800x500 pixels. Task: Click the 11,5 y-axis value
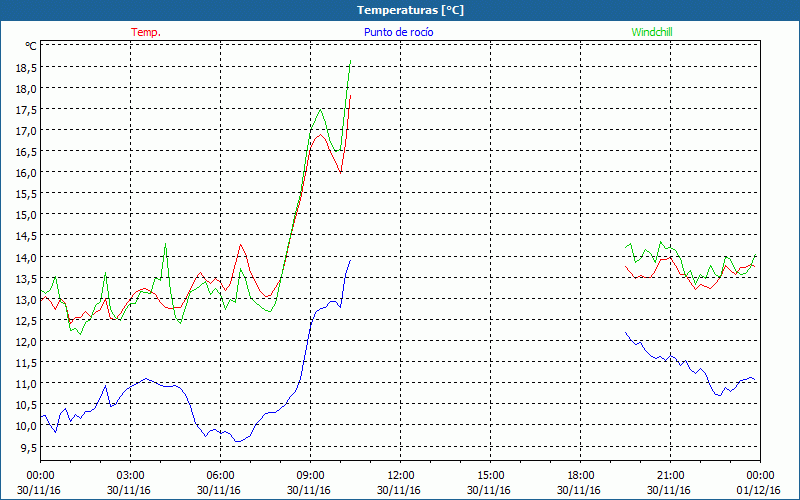26,363
